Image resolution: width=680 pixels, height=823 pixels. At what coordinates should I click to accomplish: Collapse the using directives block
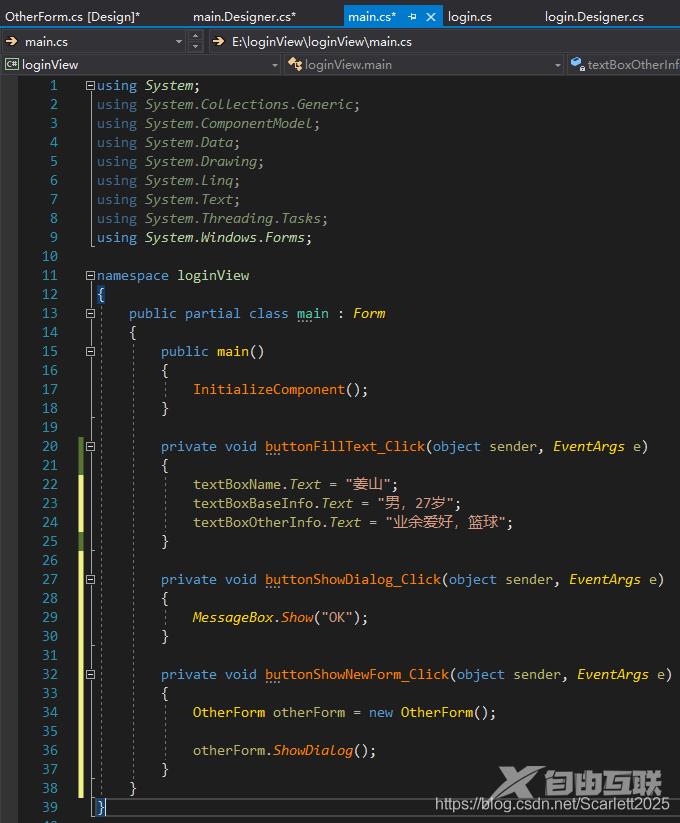[90, 86]
